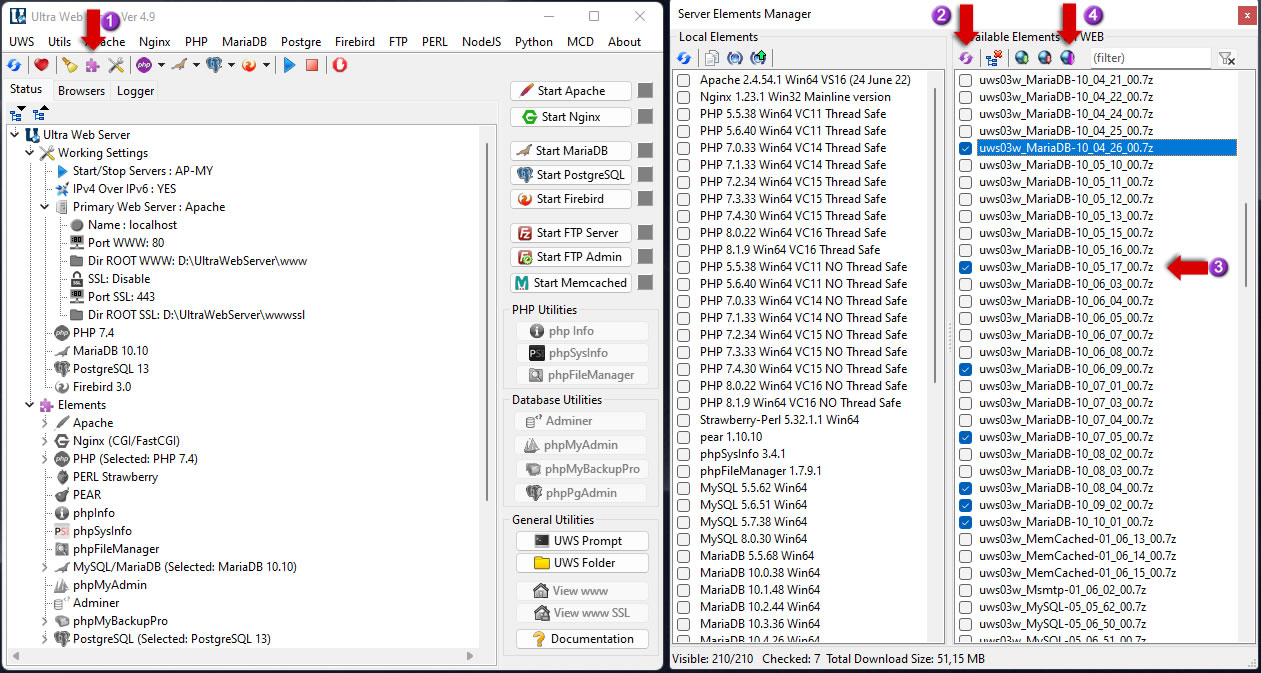Click the globe with red mark icon
The image size is (1261, 673).
[1045, 58]
